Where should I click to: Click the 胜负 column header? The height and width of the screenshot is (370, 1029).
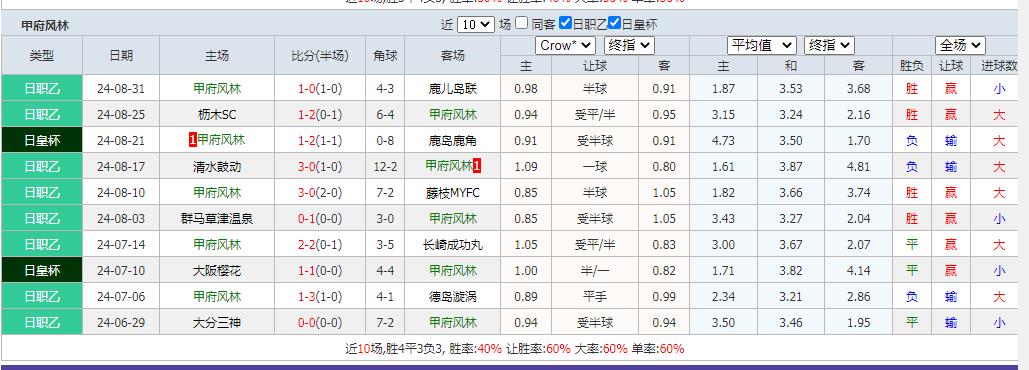(x=912, y=66)
